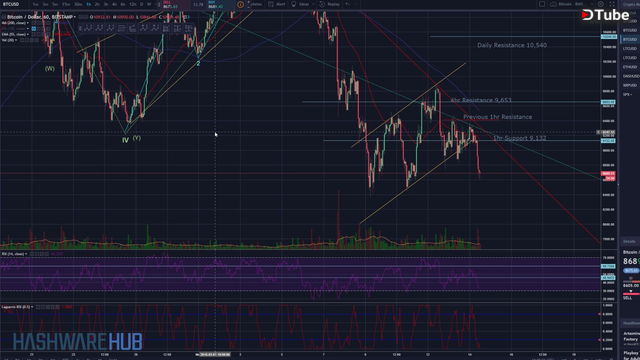
Task: Click the orange info circle icon
Action: (x=240, y=4)
